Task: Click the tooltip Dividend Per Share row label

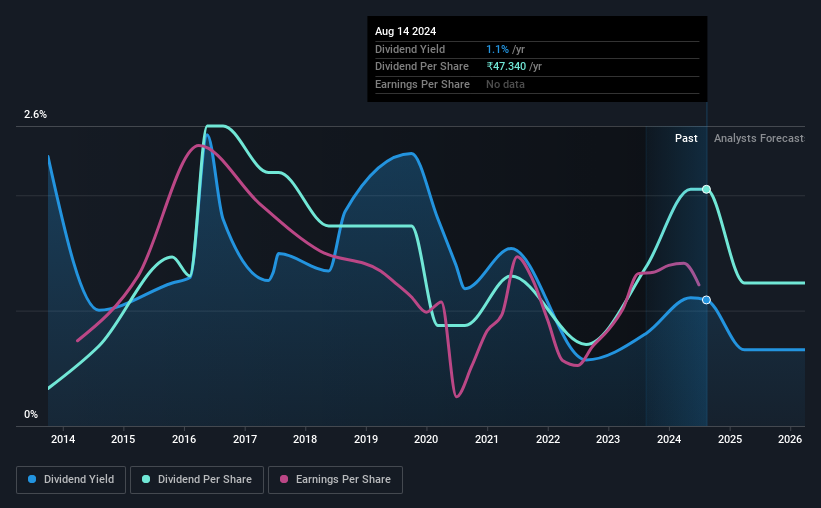Action: pyautogui.click(x=421, y=67)
